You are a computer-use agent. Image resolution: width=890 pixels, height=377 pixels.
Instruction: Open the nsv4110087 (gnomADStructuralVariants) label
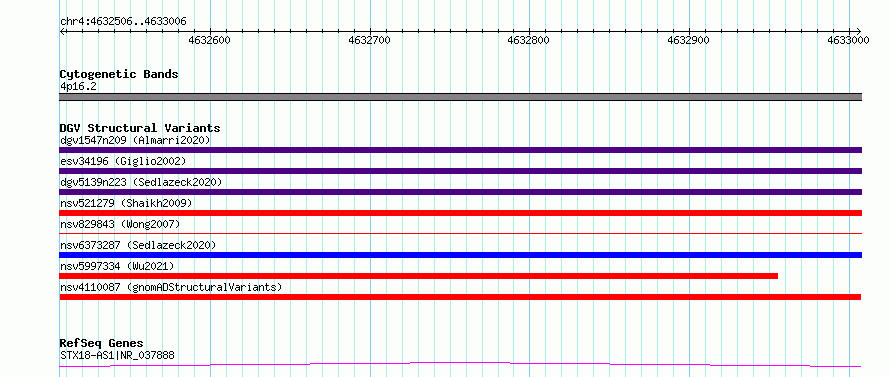pyautogui.click(x=171, y=287)
